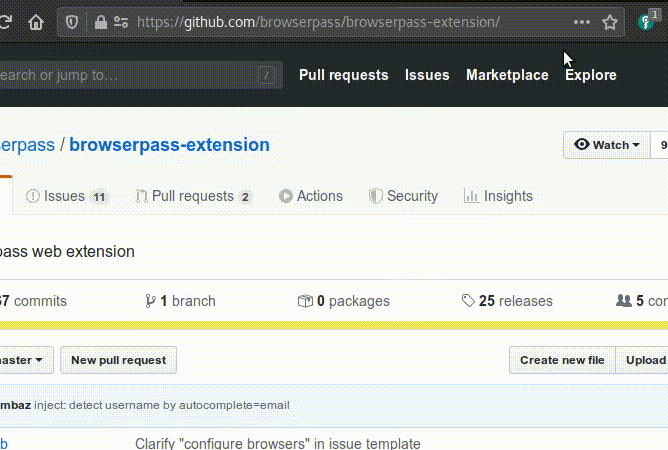Open the browserpass owner link
The height and width of the screenshot is (450, 668).
[x=27, y=145]
